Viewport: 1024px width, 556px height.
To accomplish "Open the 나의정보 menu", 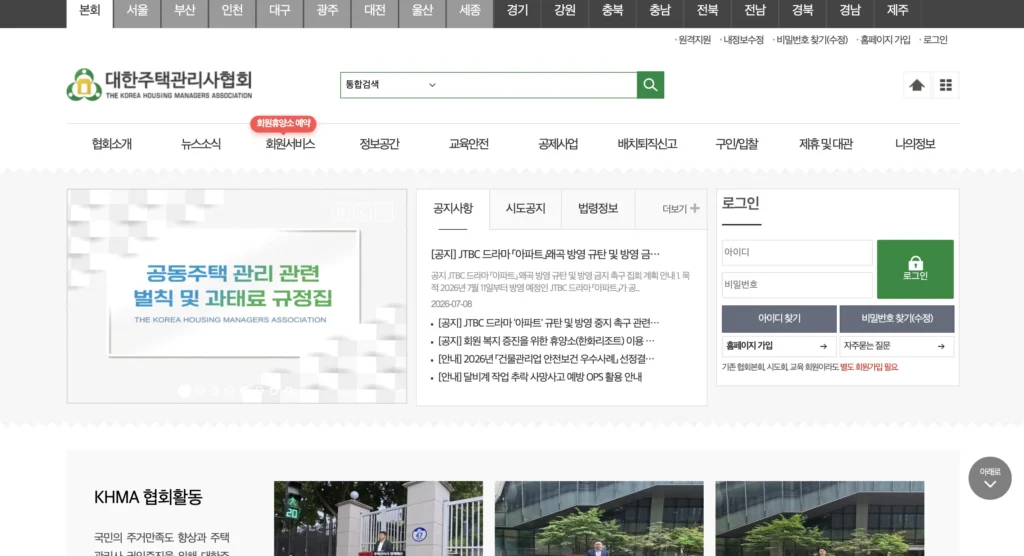I will coord(915,144).
